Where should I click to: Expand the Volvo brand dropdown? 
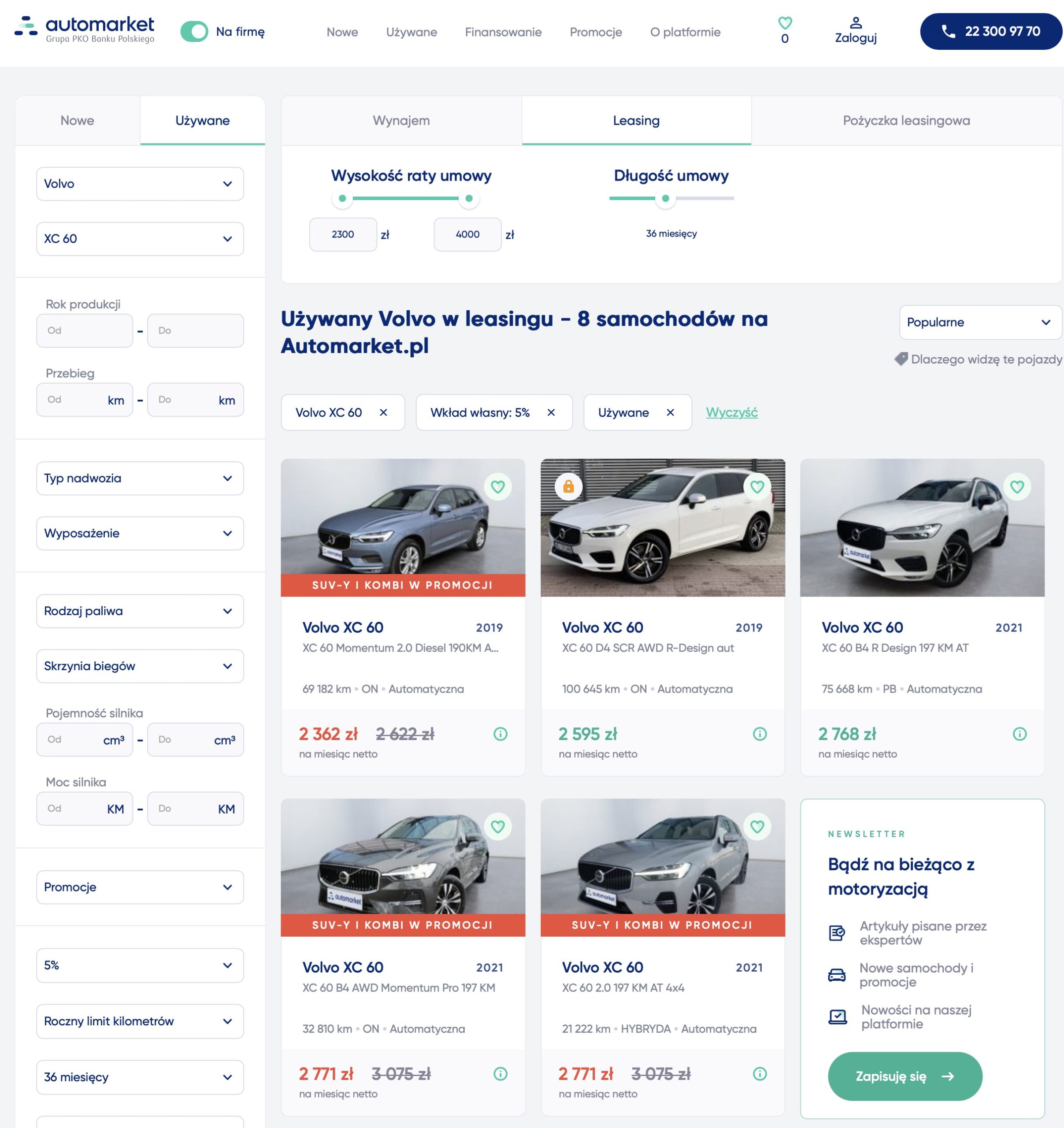click(140, 184)
